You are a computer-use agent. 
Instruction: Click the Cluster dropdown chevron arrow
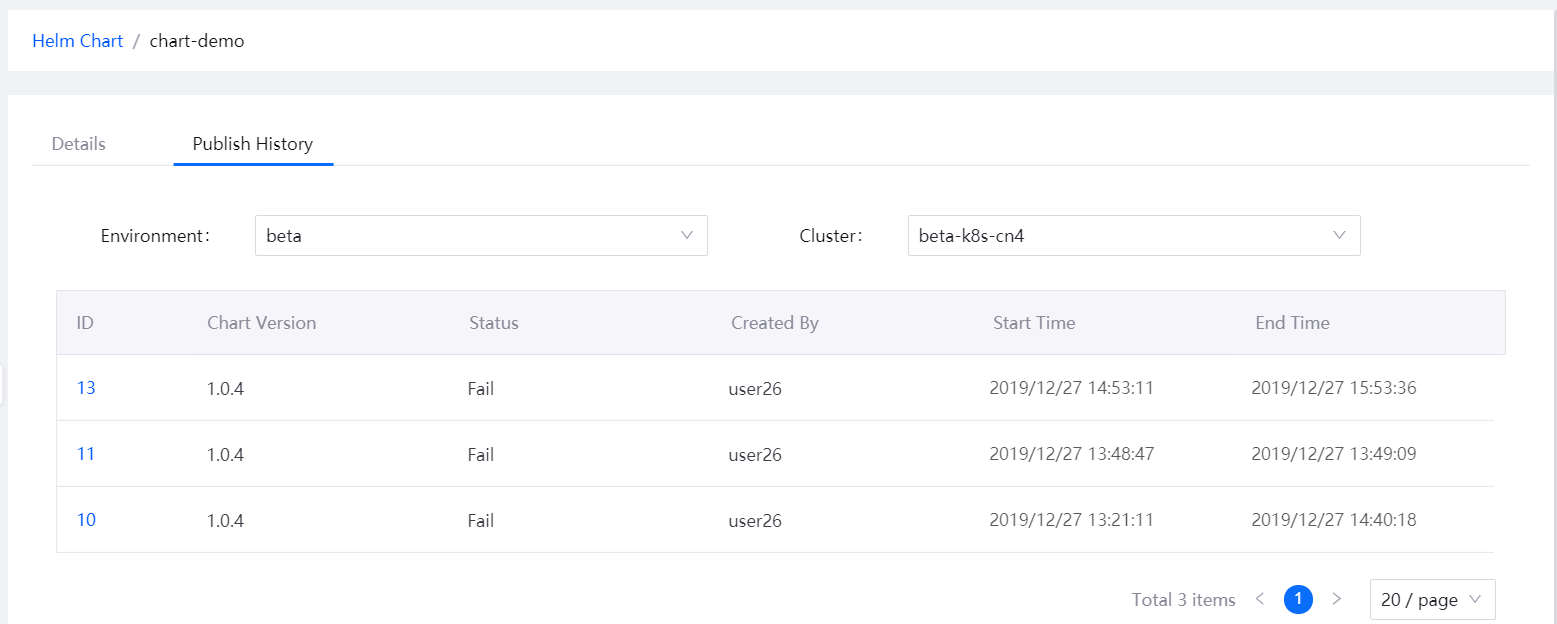pyautogui.click(x=1339, y=236)
